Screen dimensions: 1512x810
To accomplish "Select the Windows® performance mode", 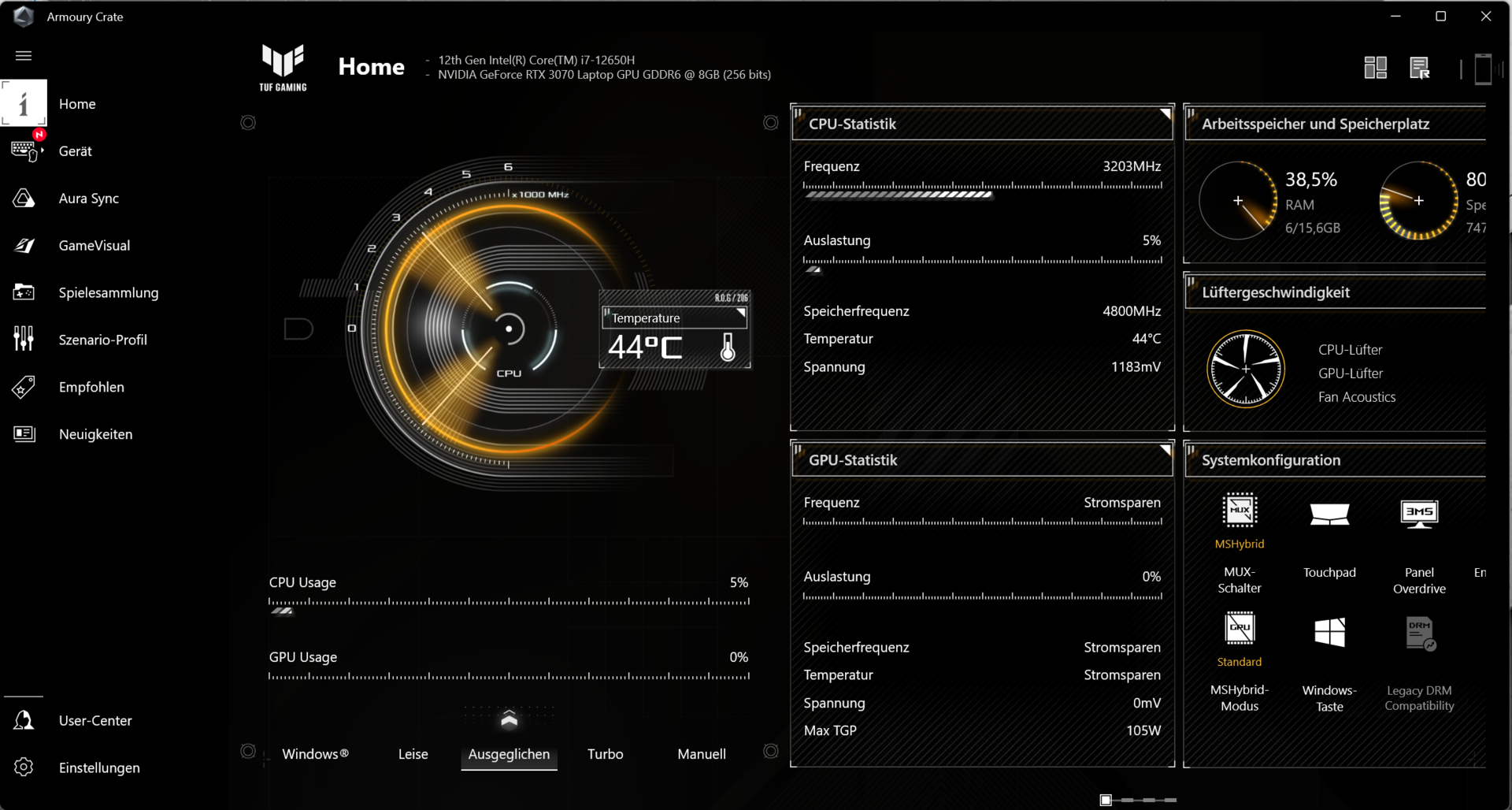I will 315,754.
